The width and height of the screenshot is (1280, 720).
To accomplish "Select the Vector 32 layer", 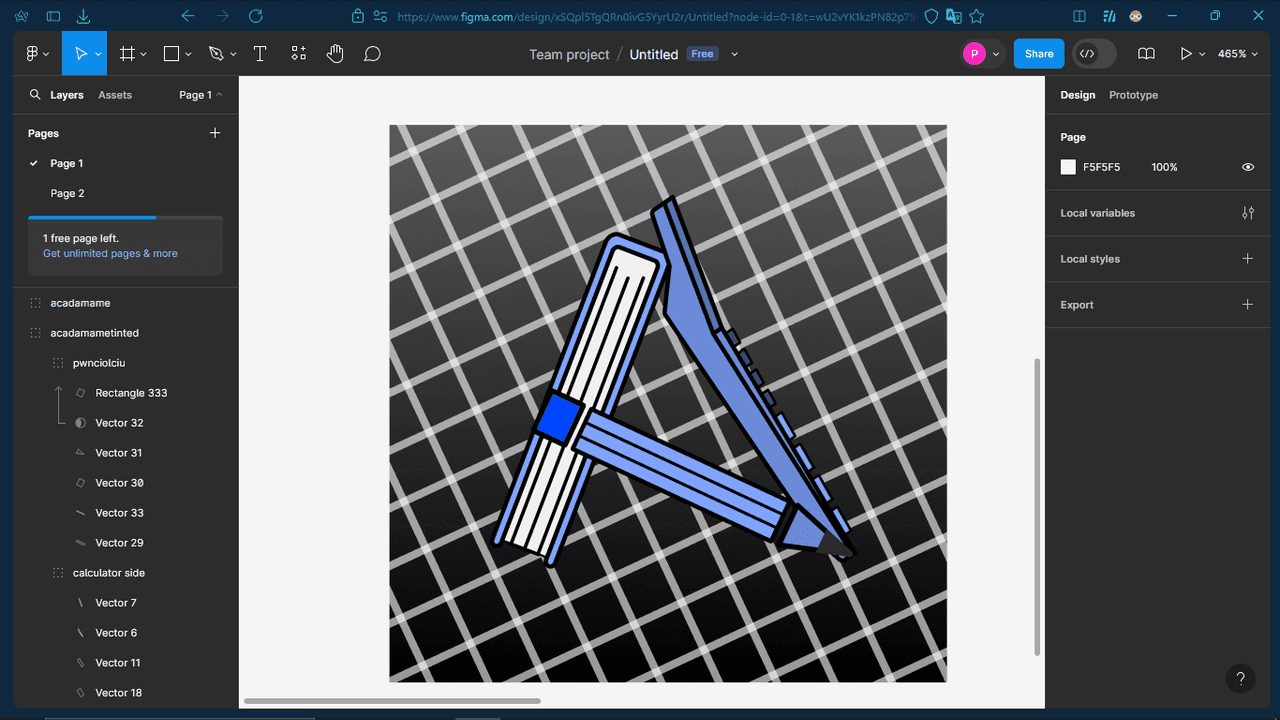I will point(119,423).
